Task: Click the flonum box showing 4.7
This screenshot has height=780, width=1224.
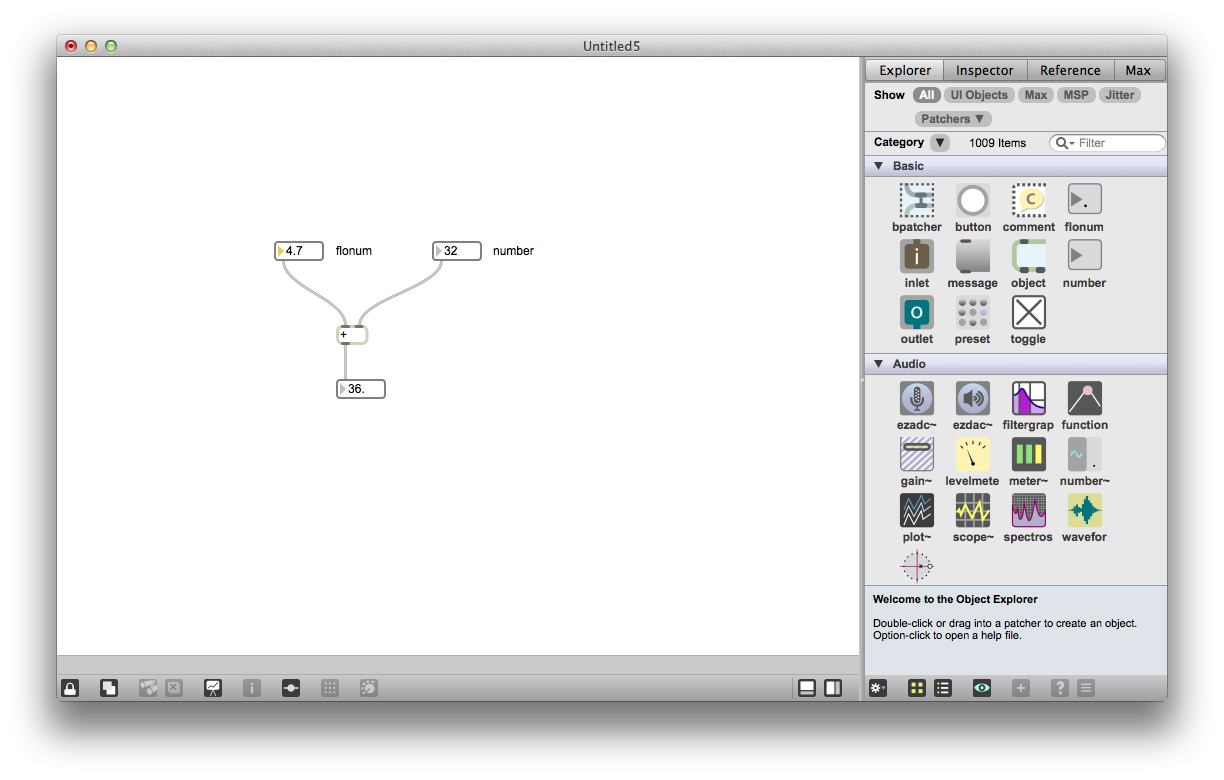Action: (x=299, y=251)
